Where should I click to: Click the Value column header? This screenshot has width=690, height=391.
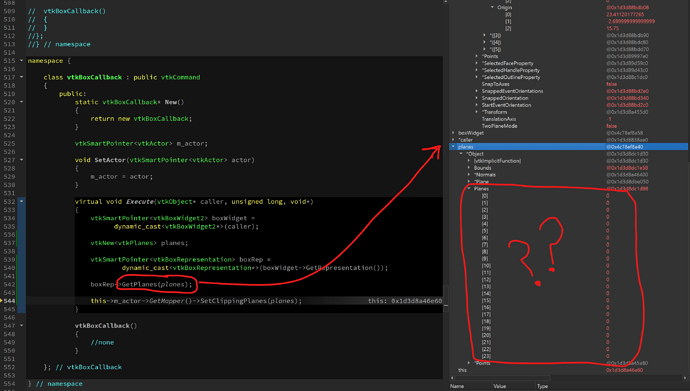[x=499, y=386]
